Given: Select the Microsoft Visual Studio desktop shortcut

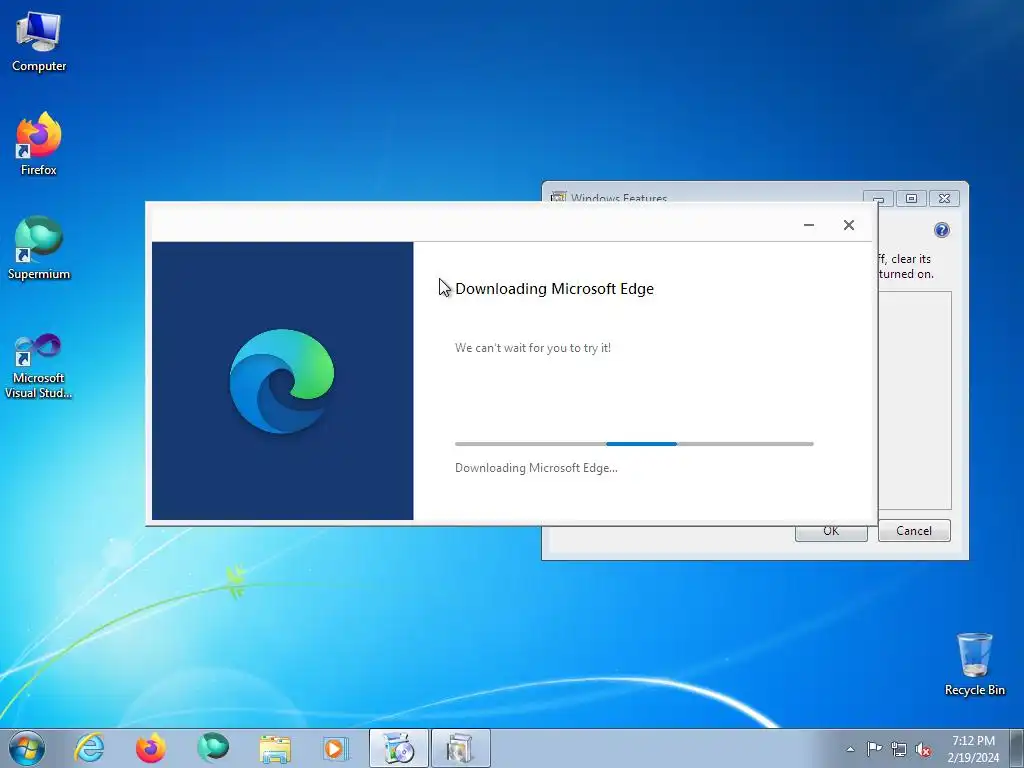Looking at the screenshot, I should pos(39,366).
